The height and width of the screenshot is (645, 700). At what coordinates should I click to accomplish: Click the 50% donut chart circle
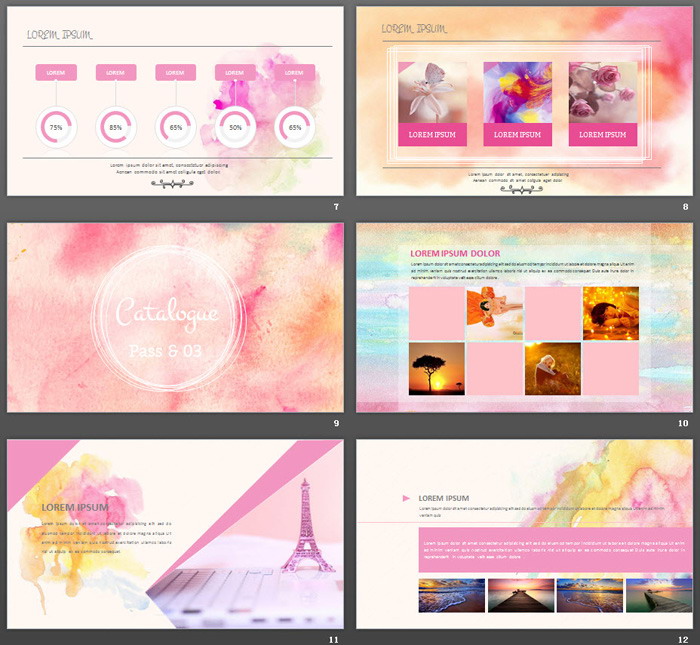click(x=235, y=128)
